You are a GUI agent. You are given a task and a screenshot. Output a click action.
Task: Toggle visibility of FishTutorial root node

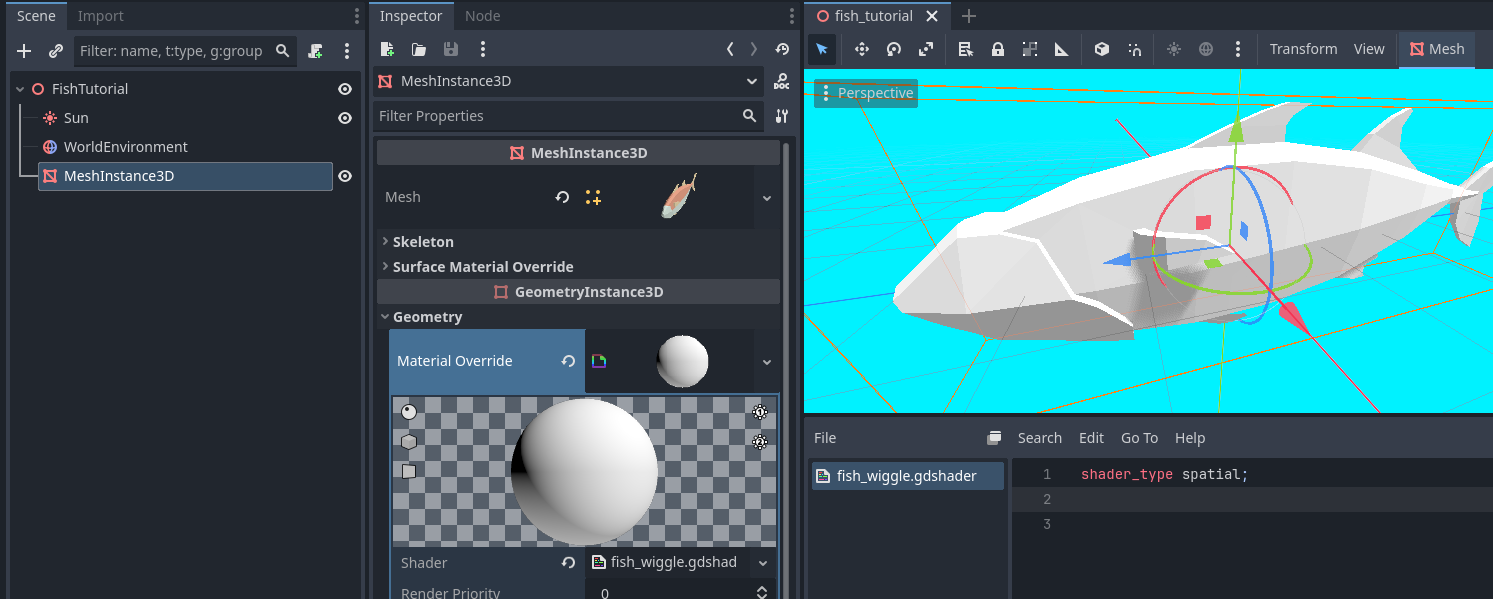(345, 89)
